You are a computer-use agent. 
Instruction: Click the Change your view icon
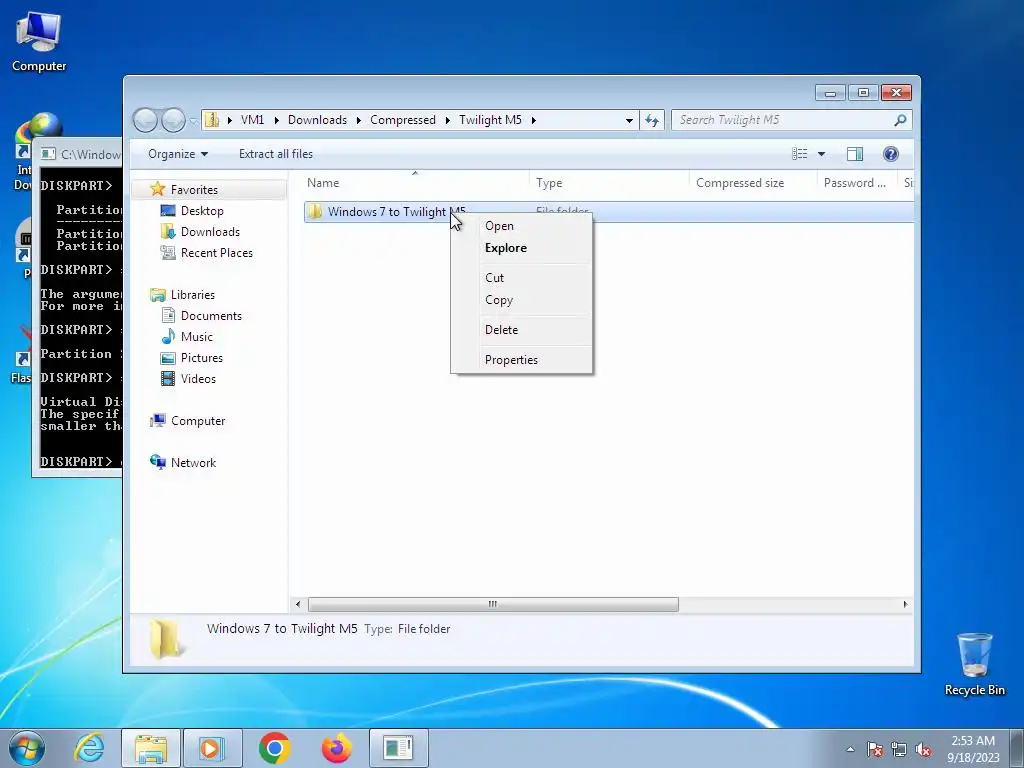coord(800,154)
